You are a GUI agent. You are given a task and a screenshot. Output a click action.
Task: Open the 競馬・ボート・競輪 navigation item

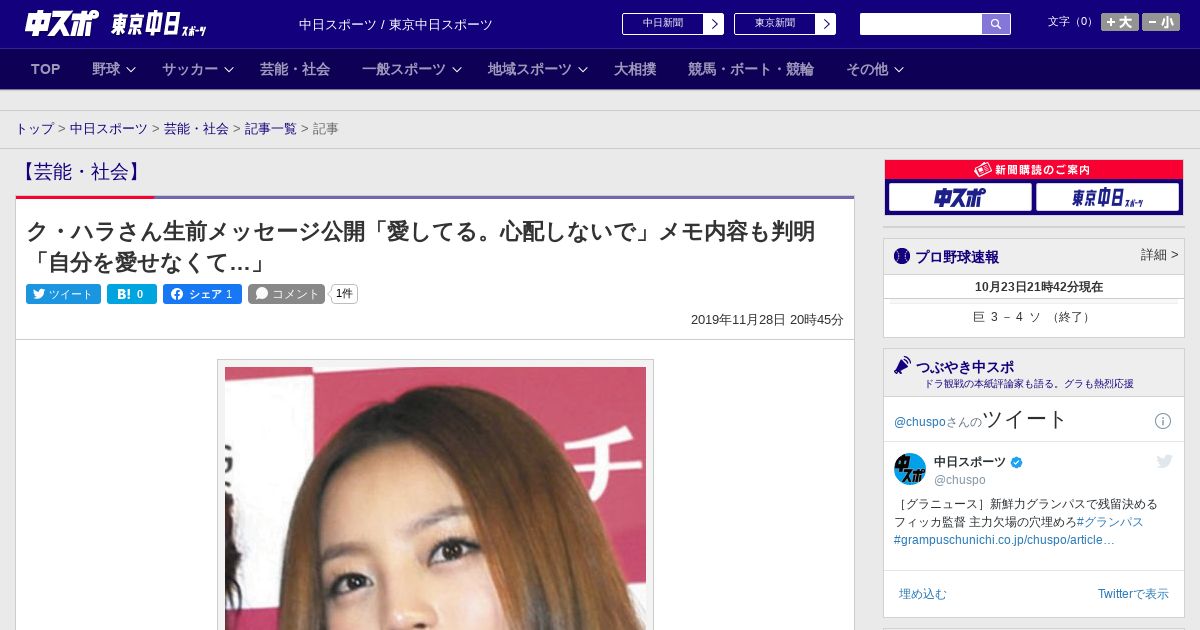751,69
